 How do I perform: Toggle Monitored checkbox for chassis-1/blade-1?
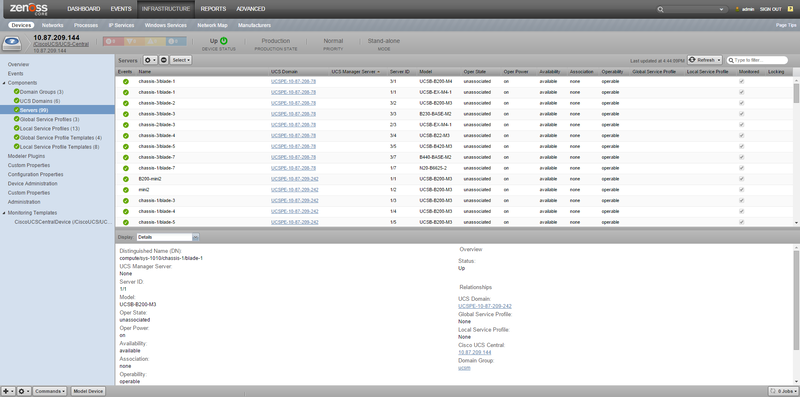(741, 92)
